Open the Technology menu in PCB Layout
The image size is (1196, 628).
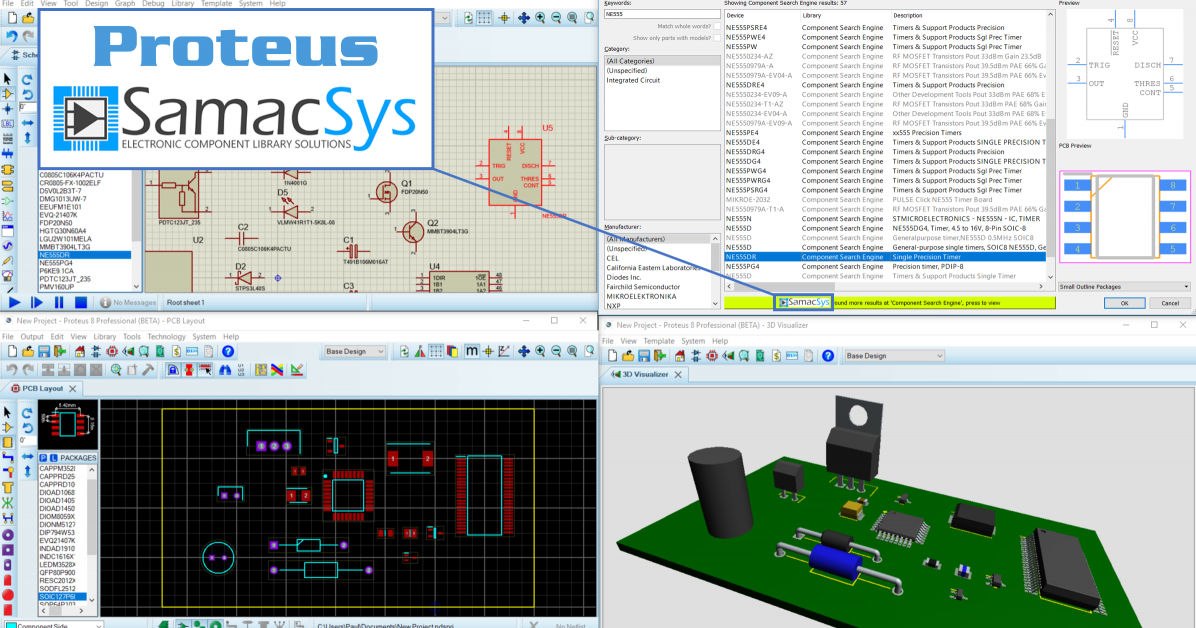pos(166,337)
